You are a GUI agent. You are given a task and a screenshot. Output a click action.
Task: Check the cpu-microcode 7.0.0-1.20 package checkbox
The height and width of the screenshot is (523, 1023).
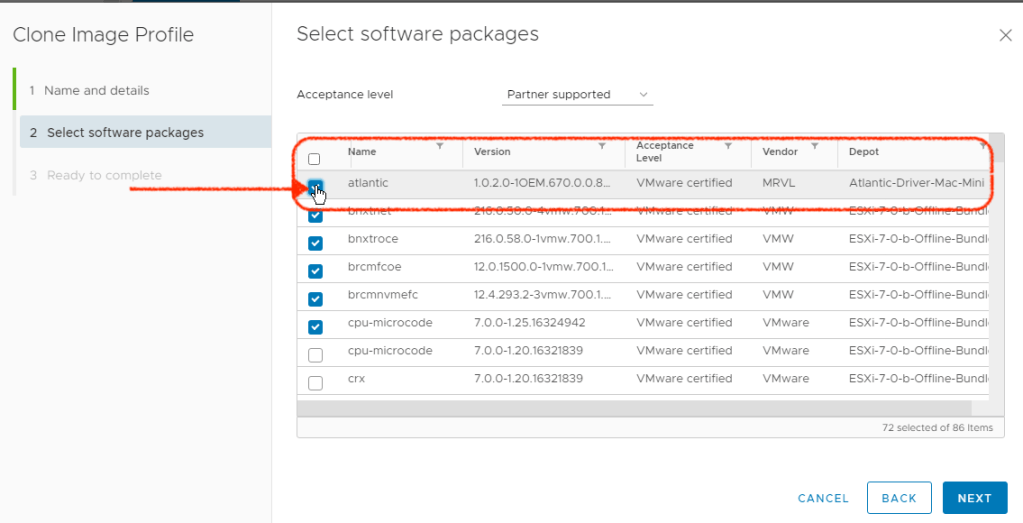pos(315,355)
